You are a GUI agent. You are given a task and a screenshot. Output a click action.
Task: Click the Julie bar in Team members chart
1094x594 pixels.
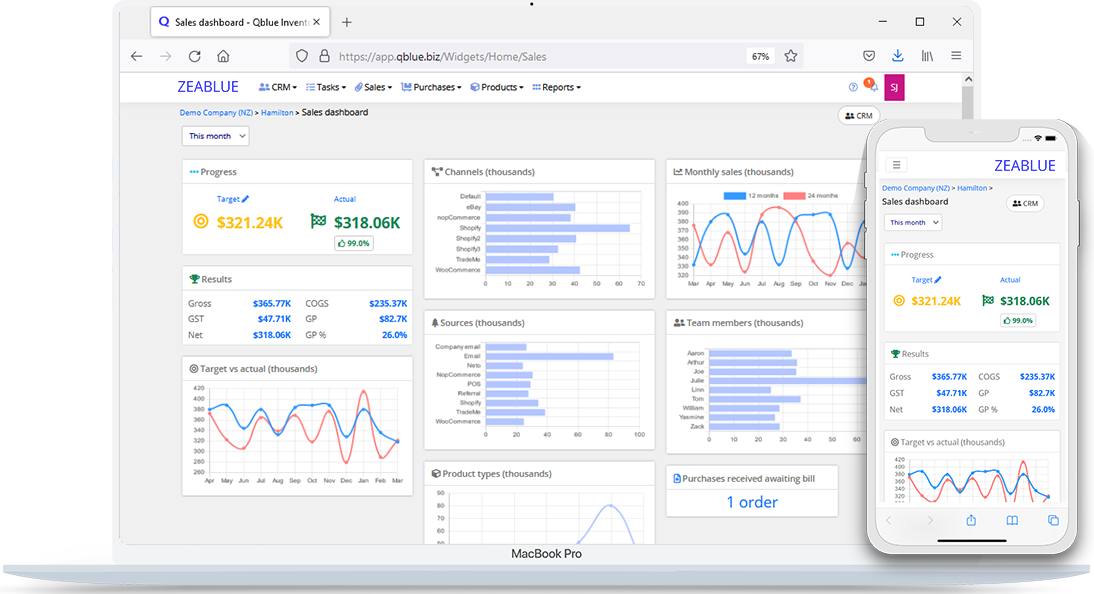[787, 380]
